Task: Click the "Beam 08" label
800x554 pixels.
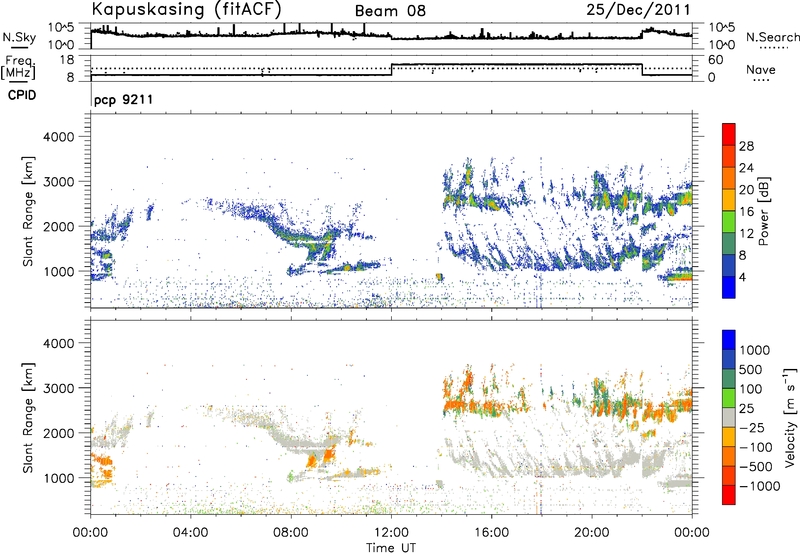Action: [x=390, y=11]
